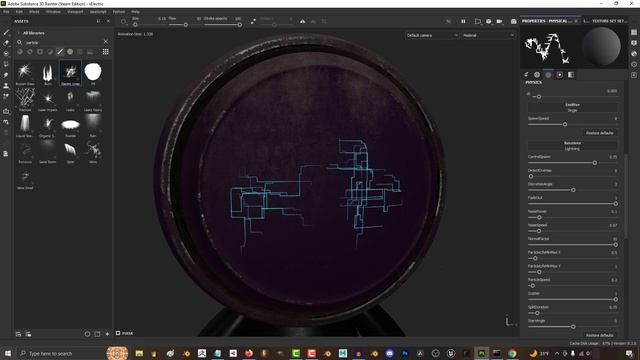
Task: Click the Windows Start button
Action: 8,353
